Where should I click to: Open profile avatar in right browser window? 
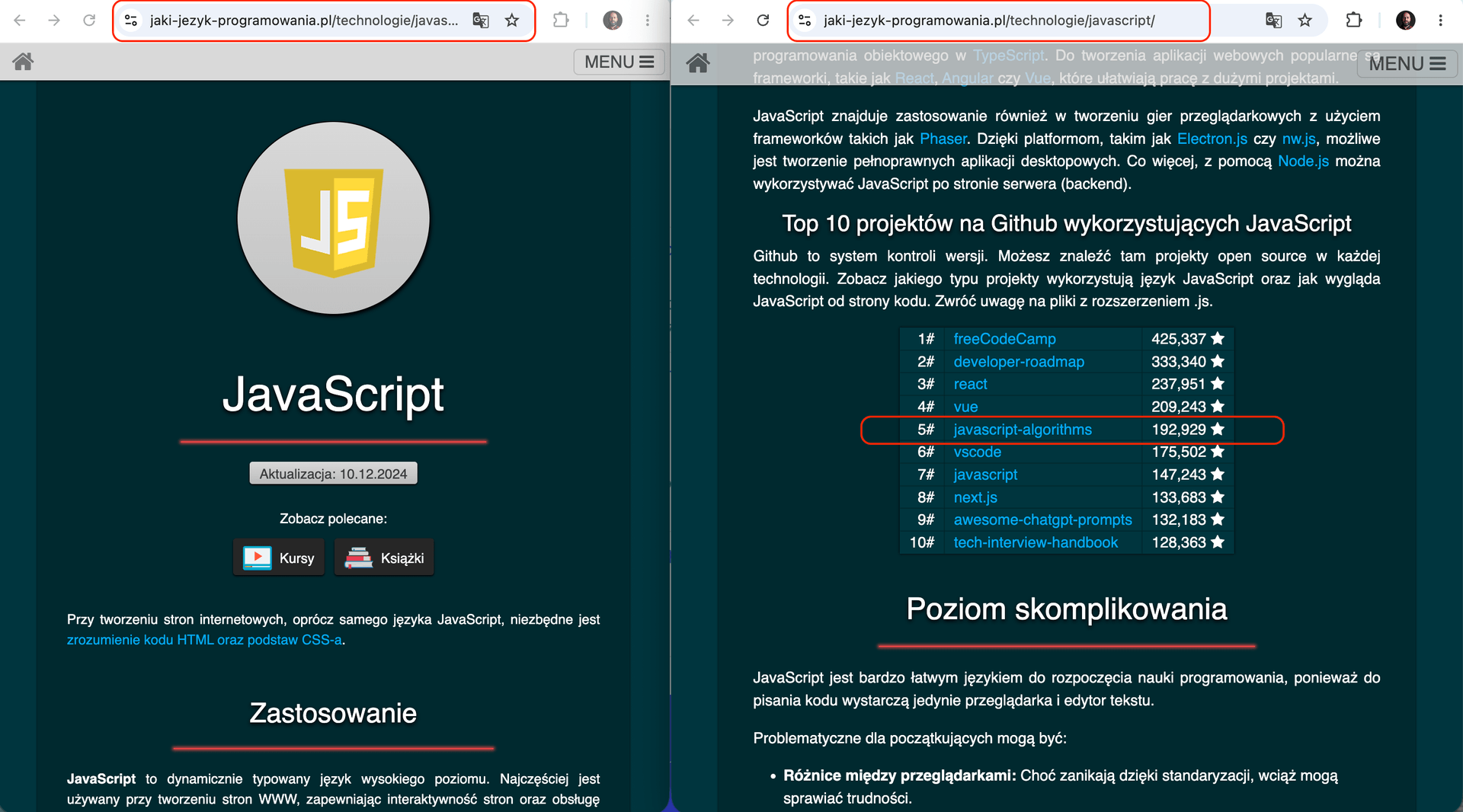pos(1406,21)
